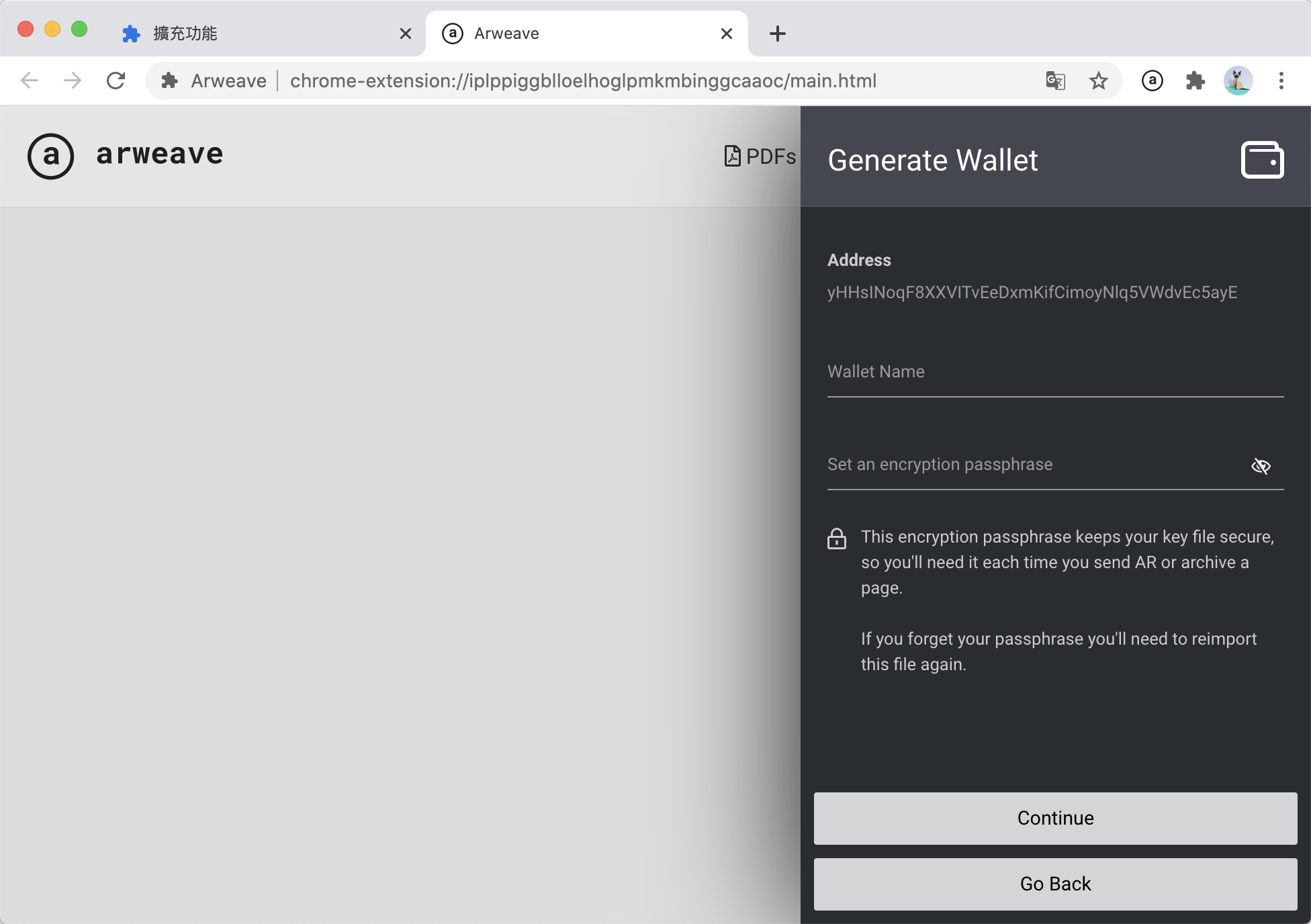This screenshot has height=924, width=1311.
Task: Reload the current page
Action: [x=116, y=81]
